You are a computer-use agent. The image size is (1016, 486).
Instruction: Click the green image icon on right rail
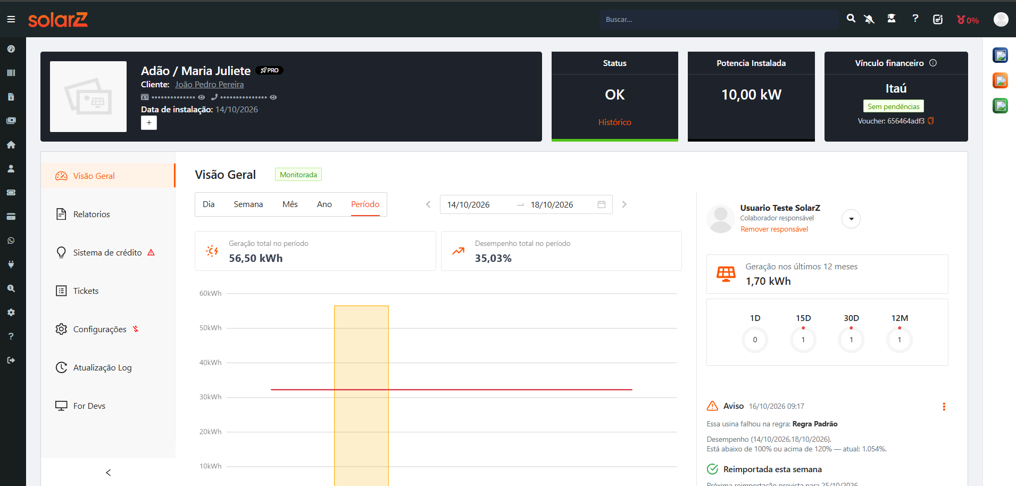(1000, 106)
